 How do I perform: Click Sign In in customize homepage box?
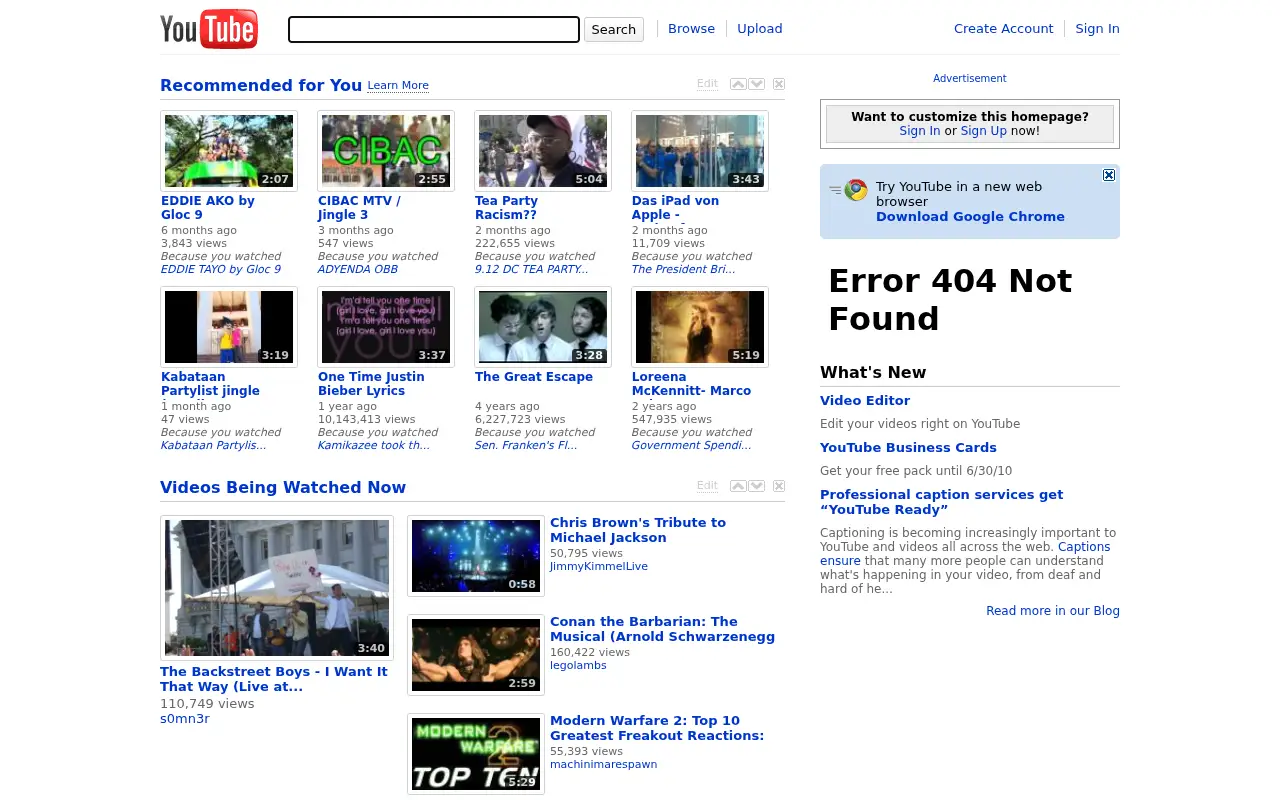[920, 131]
